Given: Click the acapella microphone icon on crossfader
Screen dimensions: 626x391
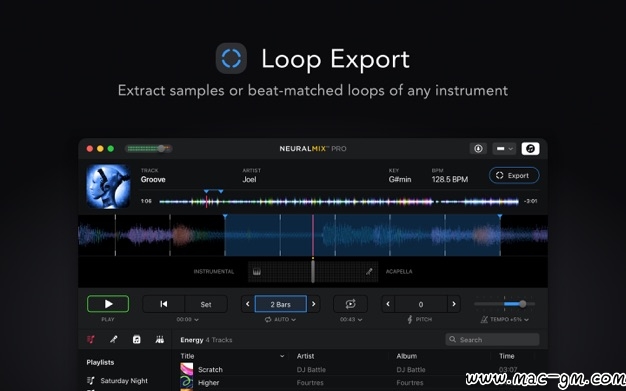Looking at the screenshot, I should click(369, 272).
